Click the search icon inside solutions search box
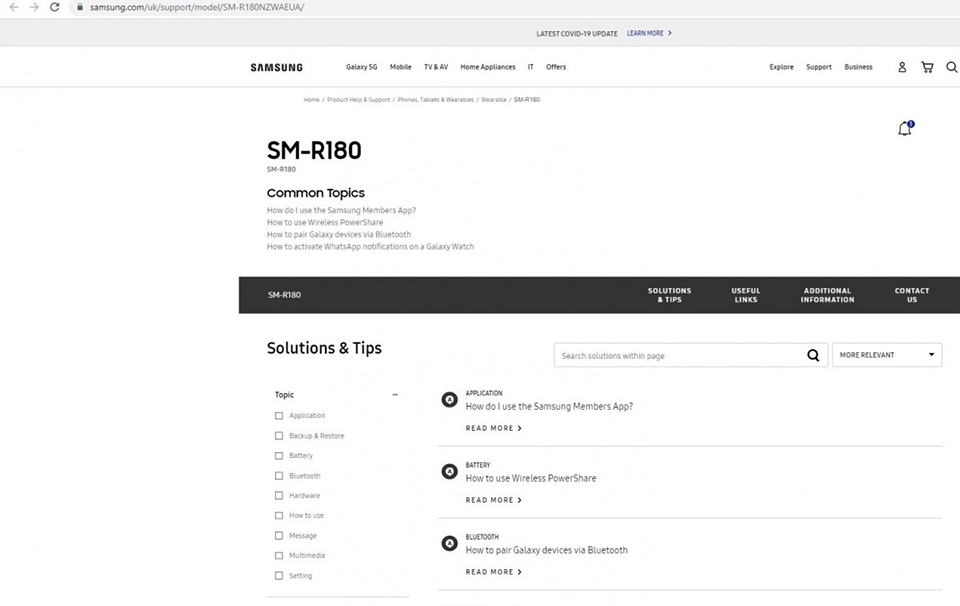 (813, 355)
